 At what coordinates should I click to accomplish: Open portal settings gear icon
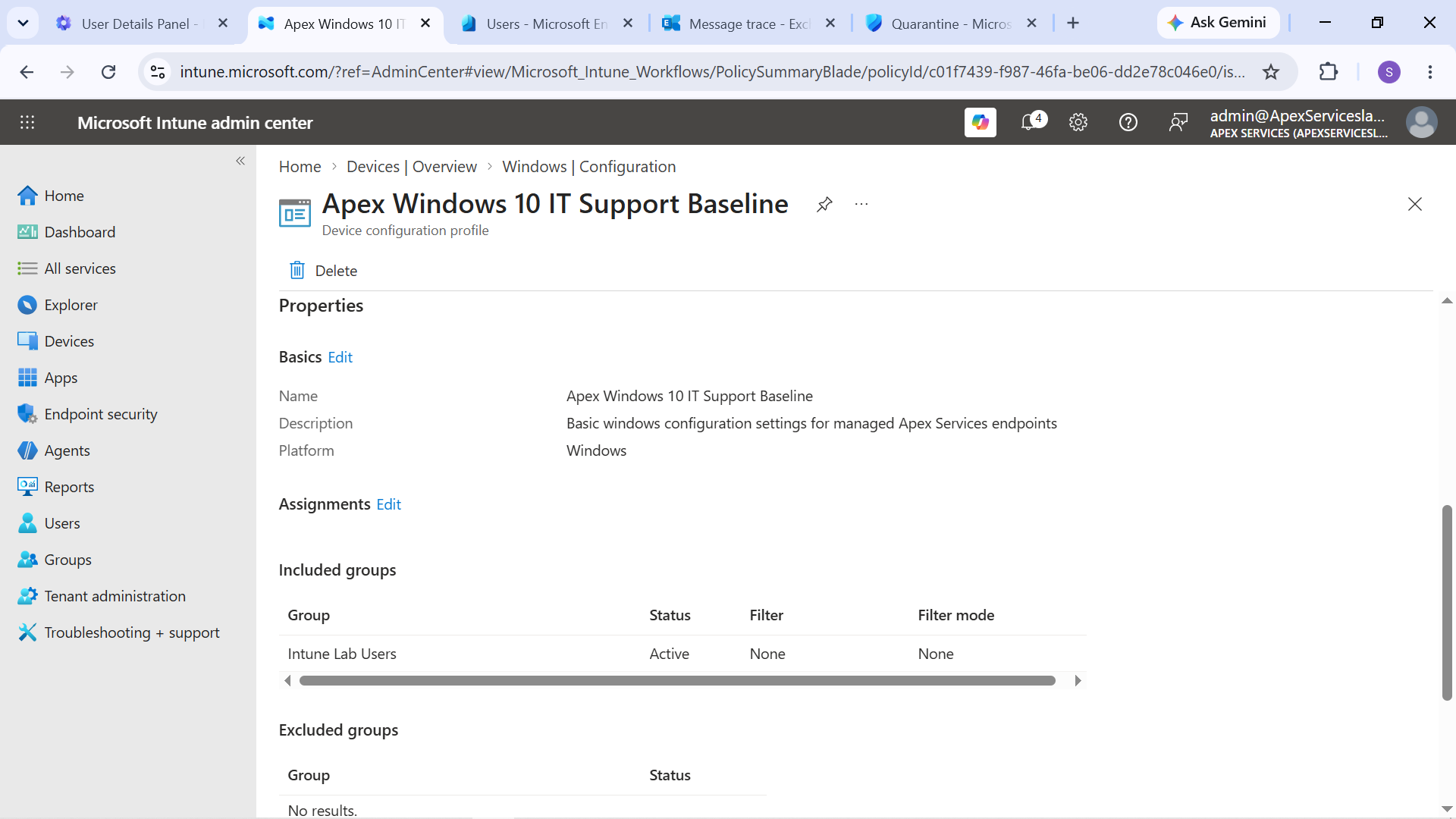[1078, 122]
